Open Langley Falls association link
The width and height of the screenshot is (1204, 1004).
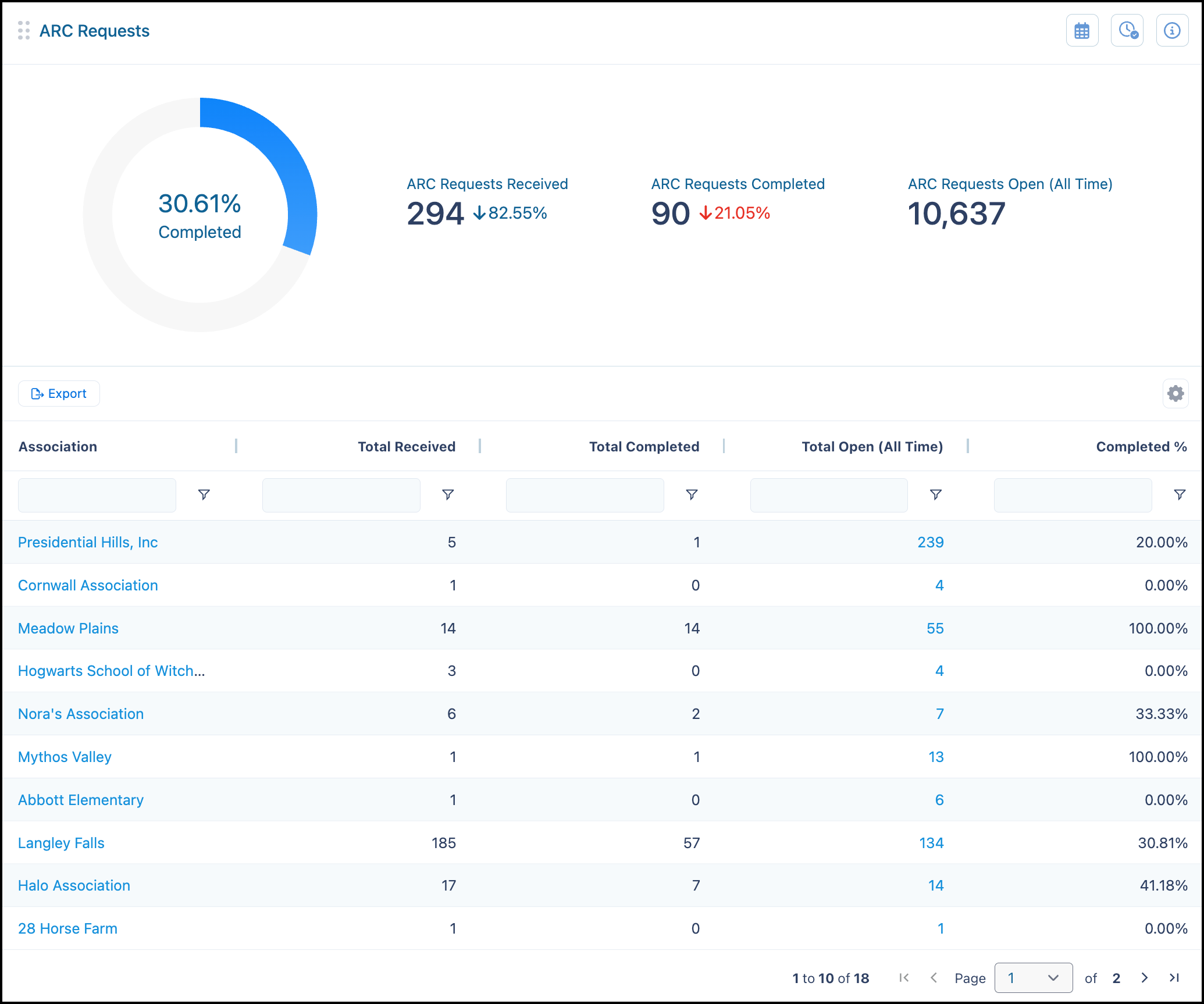click(x=61, y=843)
